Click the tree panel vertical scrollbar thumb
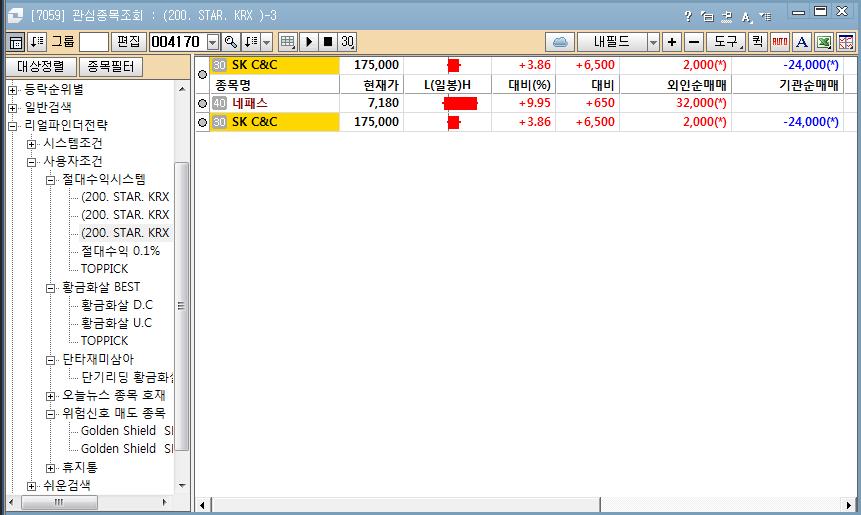Screen dimensions: 861x515 (182, 306)
